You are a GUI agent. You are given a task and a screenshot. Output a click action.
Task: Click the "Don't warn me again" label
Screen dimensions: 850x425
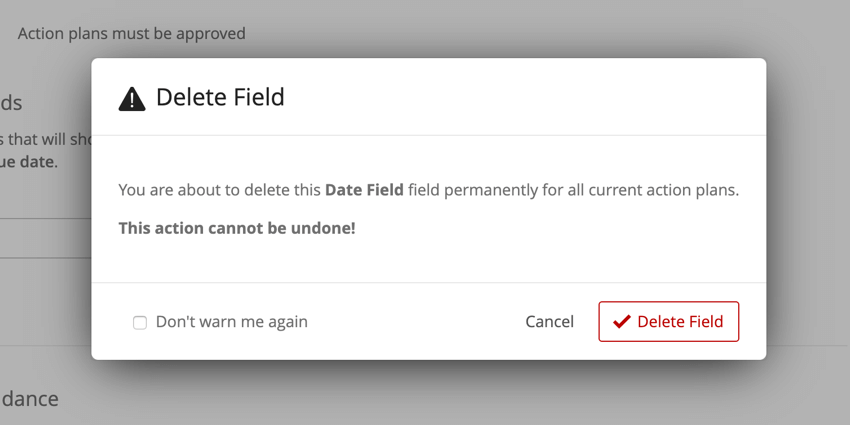coord(231,322)
